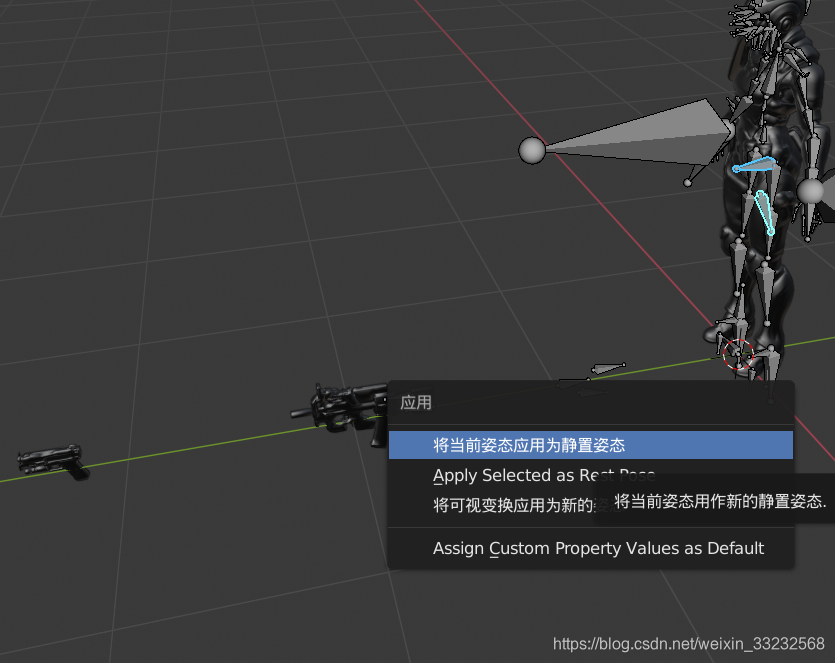The image size is (835, 663).
Task: Select the submachine gun object
Action: pos(341,413)
